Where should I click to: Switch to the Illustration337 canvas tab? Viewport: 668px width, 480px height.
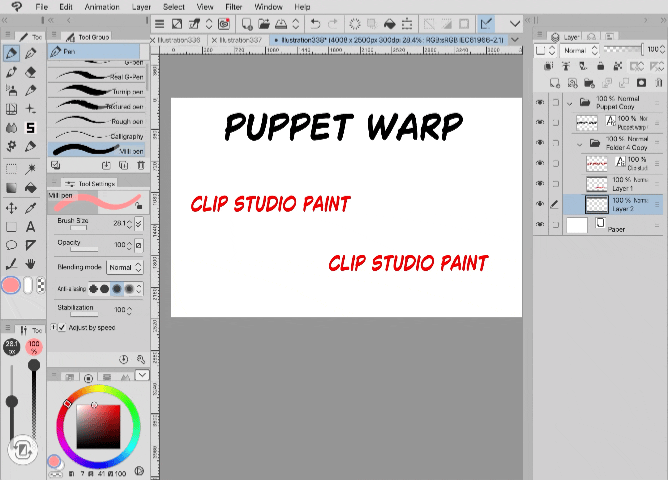241,40
